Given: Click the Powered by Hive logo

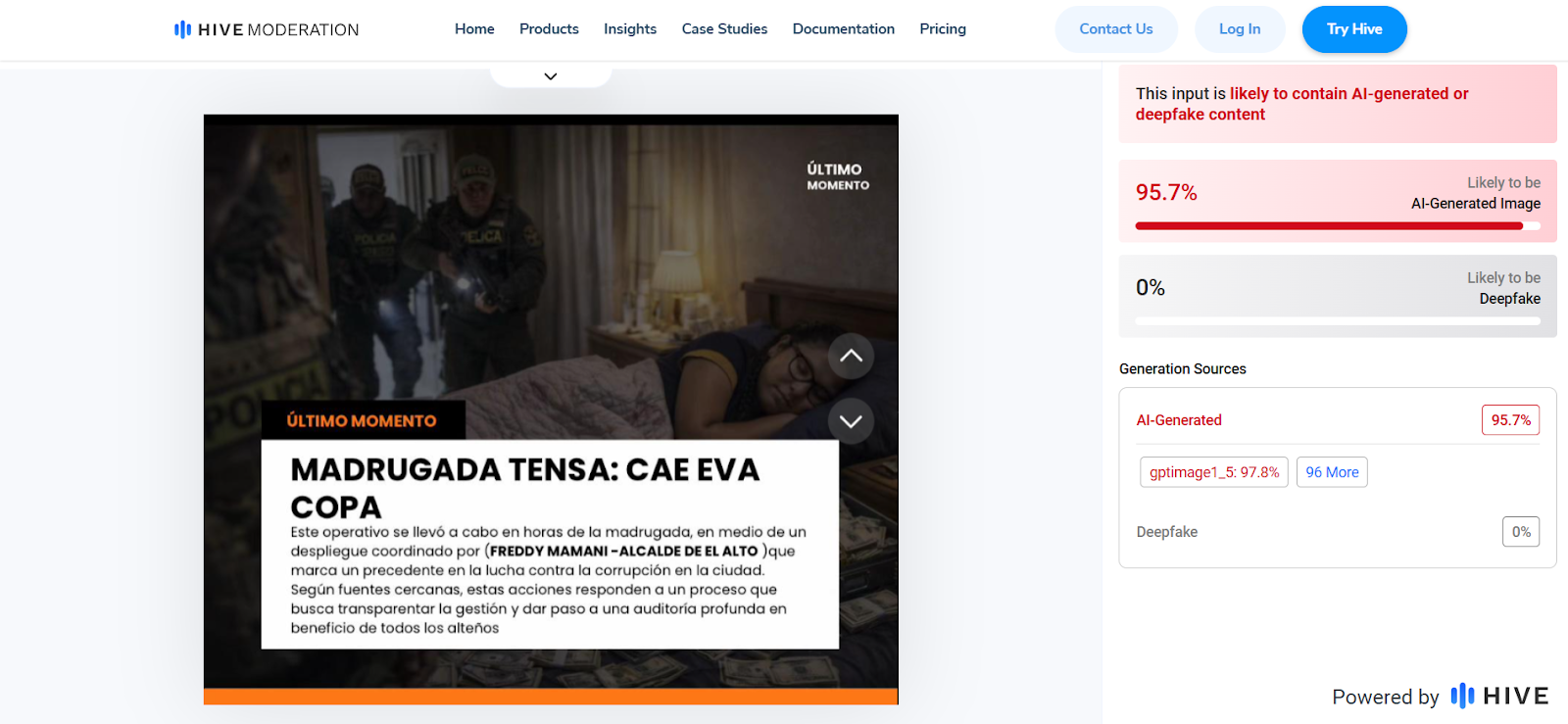Looking at the screenshot, I should [1498, 696].
